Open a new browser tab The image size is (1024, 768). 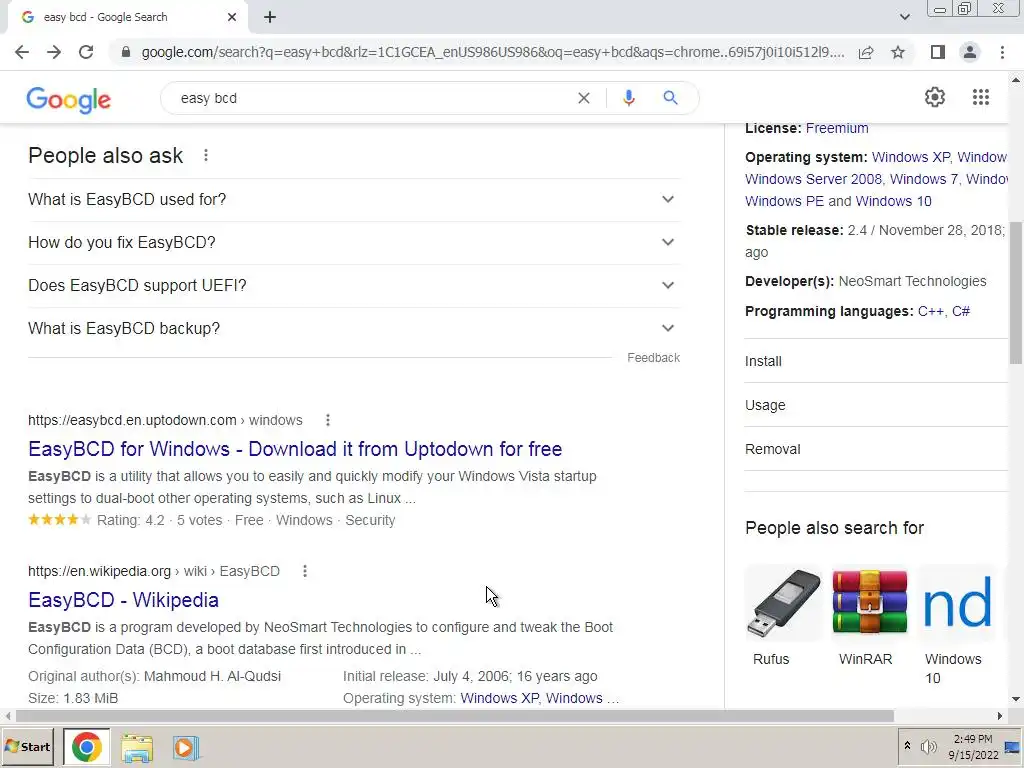[x=270, y=17]
